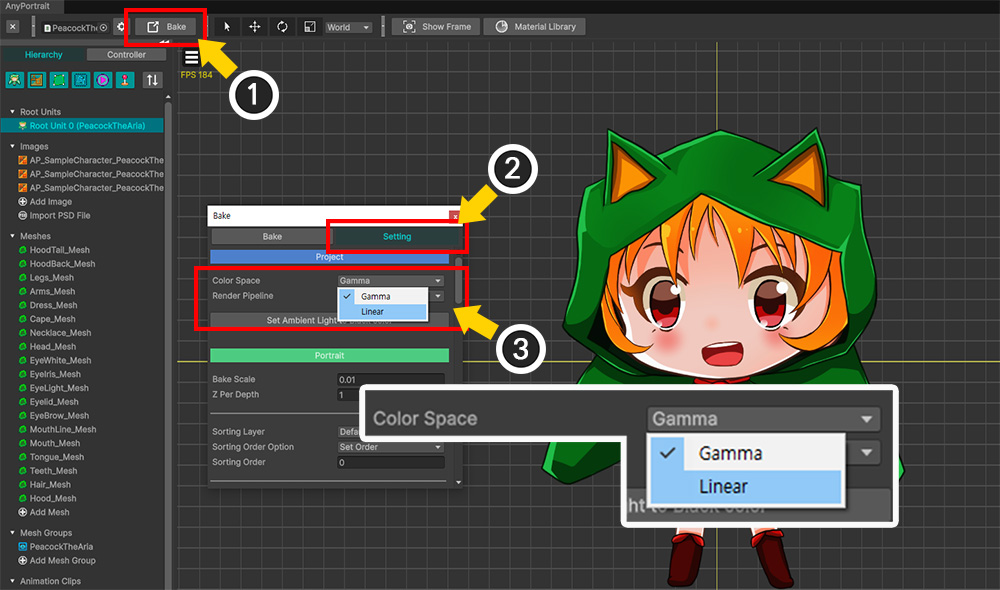Switch to the Hierarchy tab

click(x=43, y=55)
